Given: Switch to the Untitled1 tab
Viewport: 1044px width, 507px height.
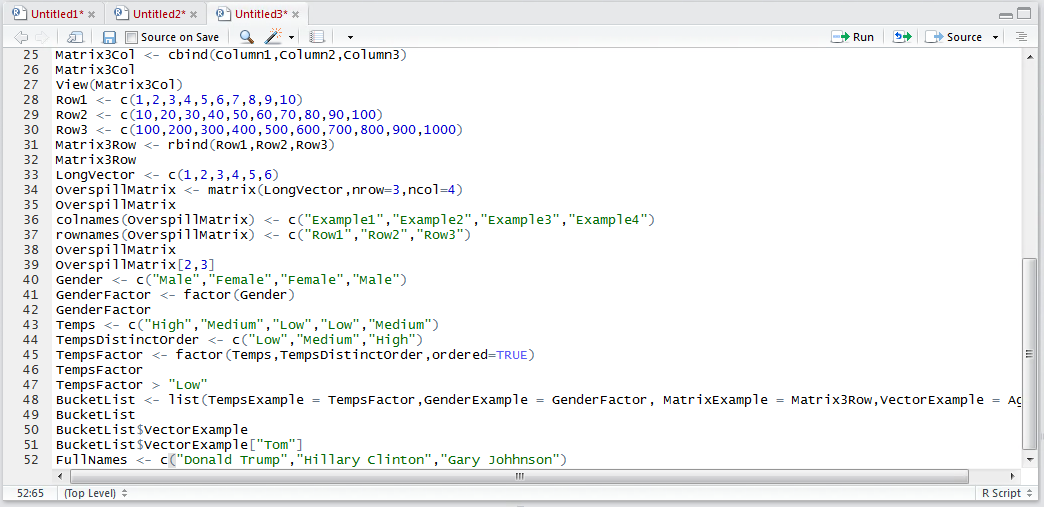Looking at the screenshot, I should pyautogui.click(x=57, y=14).
